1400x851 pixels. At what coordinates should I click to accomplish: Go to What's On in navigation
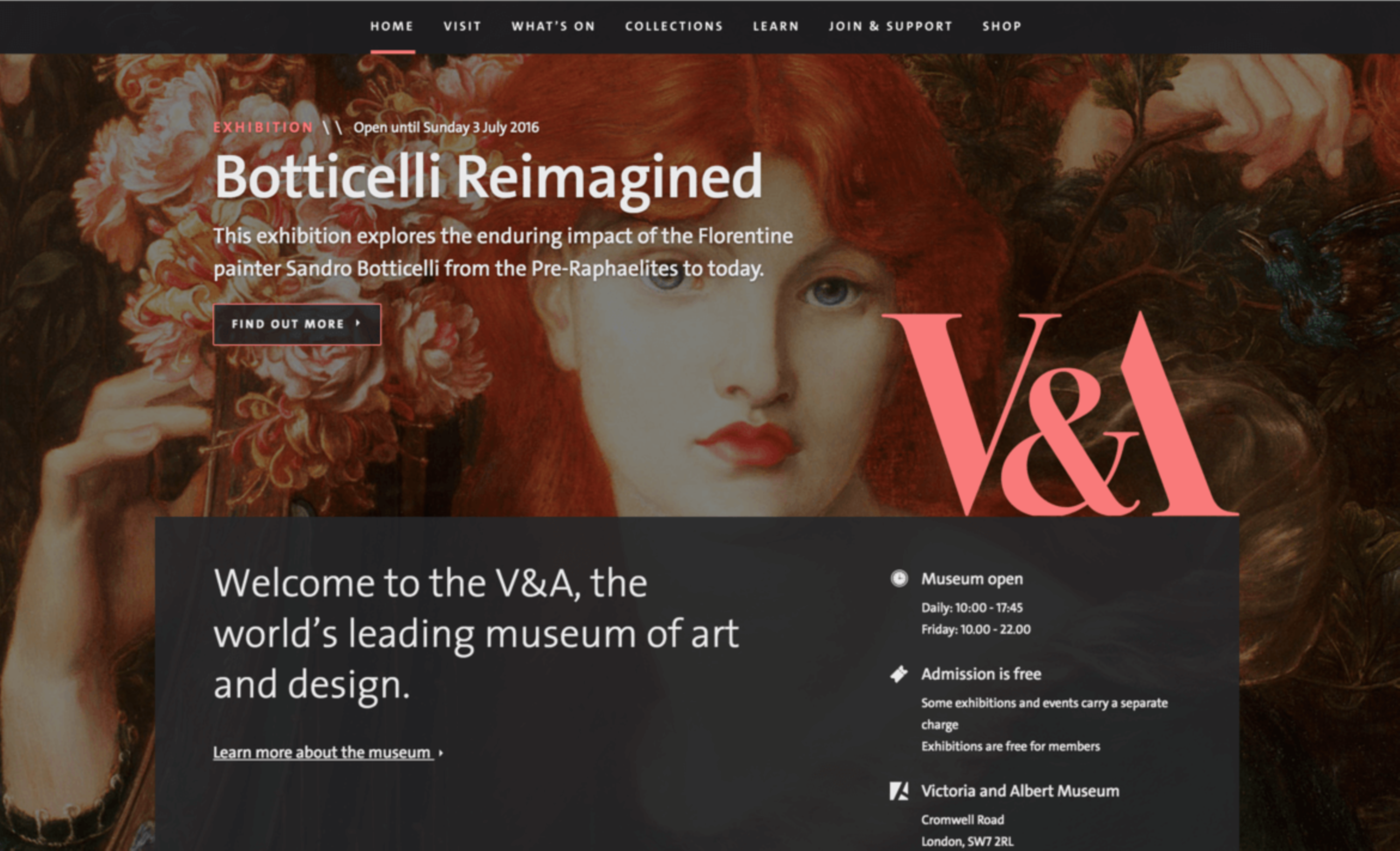click(553, 26)
